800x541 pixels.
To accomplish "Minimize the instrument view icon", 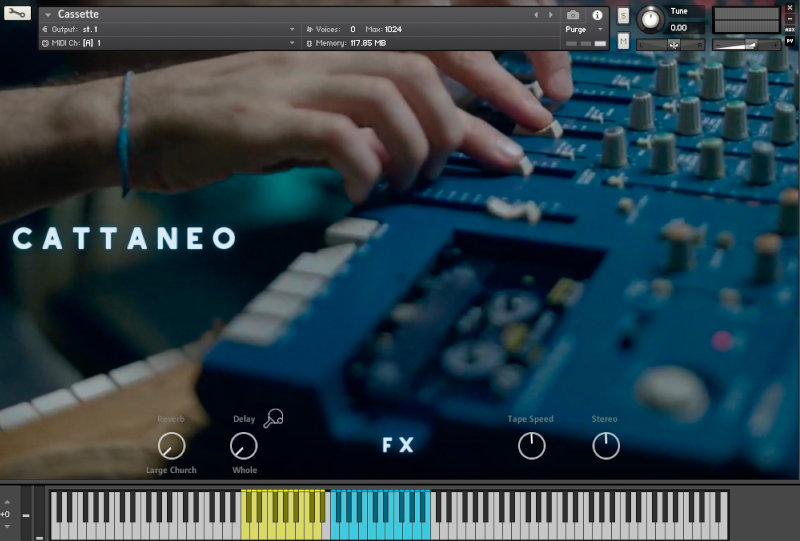I will (790, 19).
